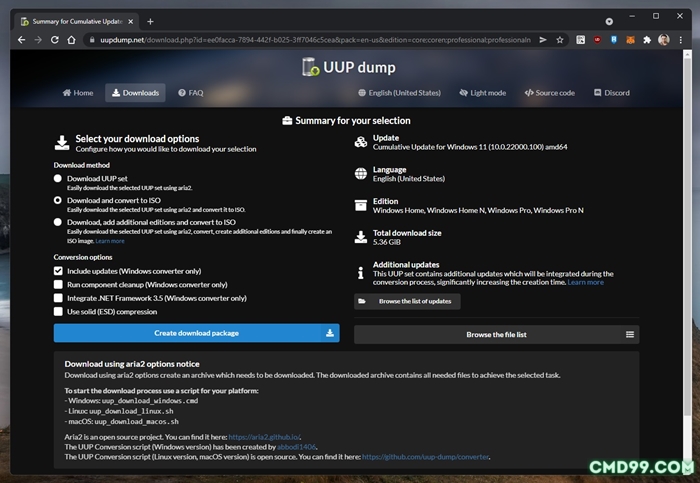
Task: Enable Use solid (ESD) compression
Action: coord(58,312)
